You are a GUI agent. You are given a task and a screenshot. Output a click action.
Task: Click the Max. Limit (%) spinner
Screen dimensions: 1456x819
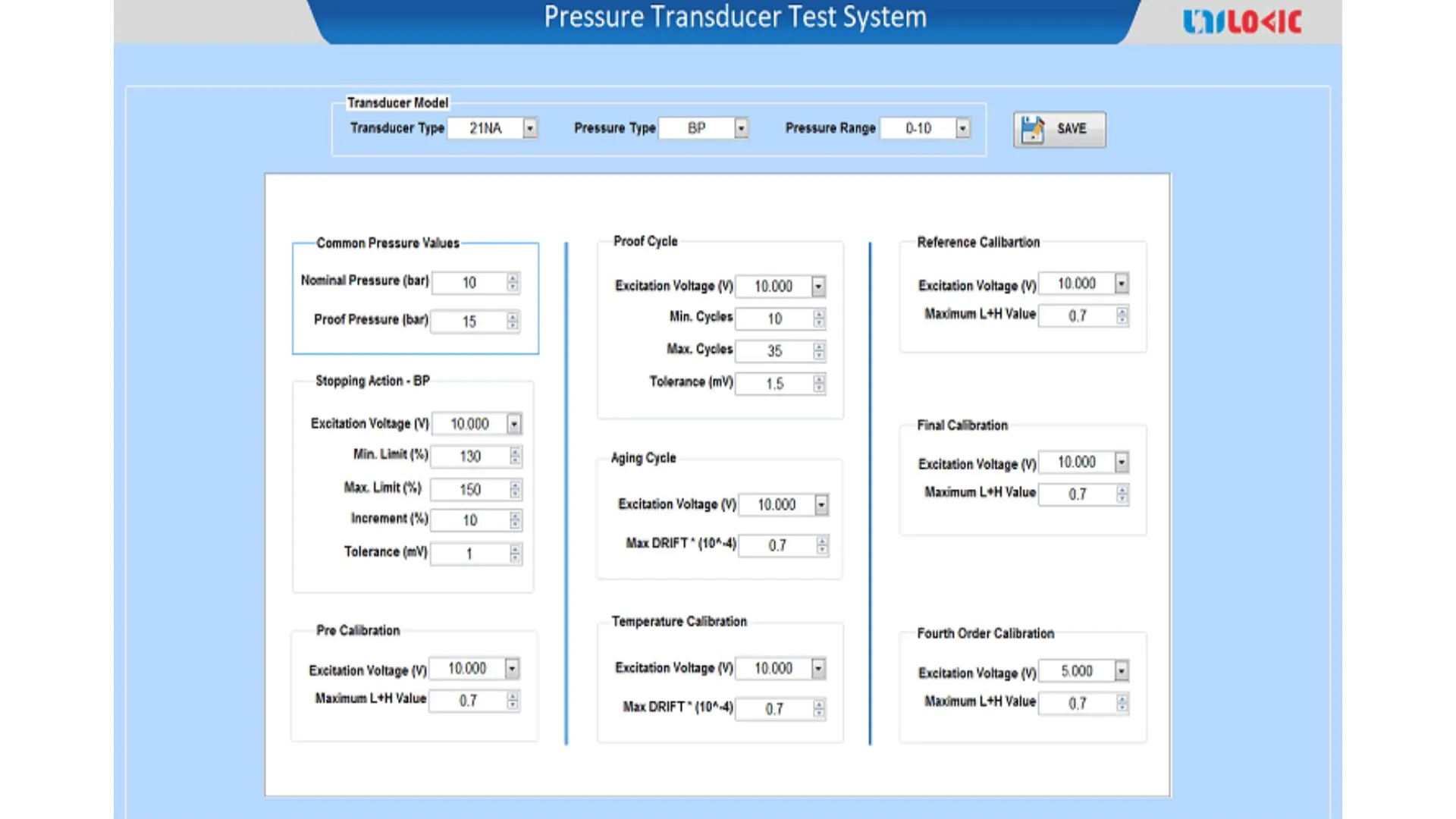click(x=516, y=489)
